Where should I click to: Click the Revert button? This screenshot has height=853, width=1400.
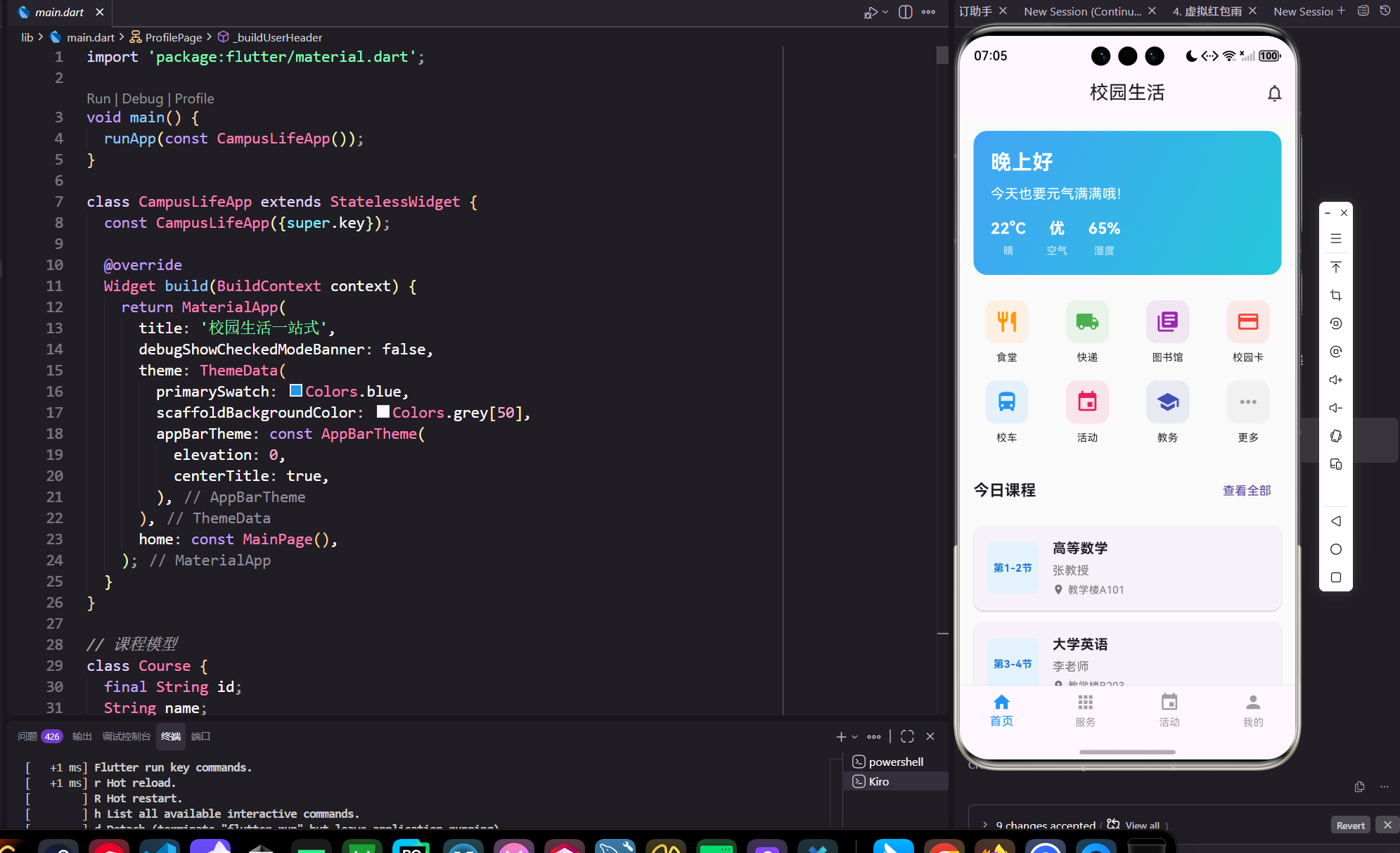click(1350, 825)
